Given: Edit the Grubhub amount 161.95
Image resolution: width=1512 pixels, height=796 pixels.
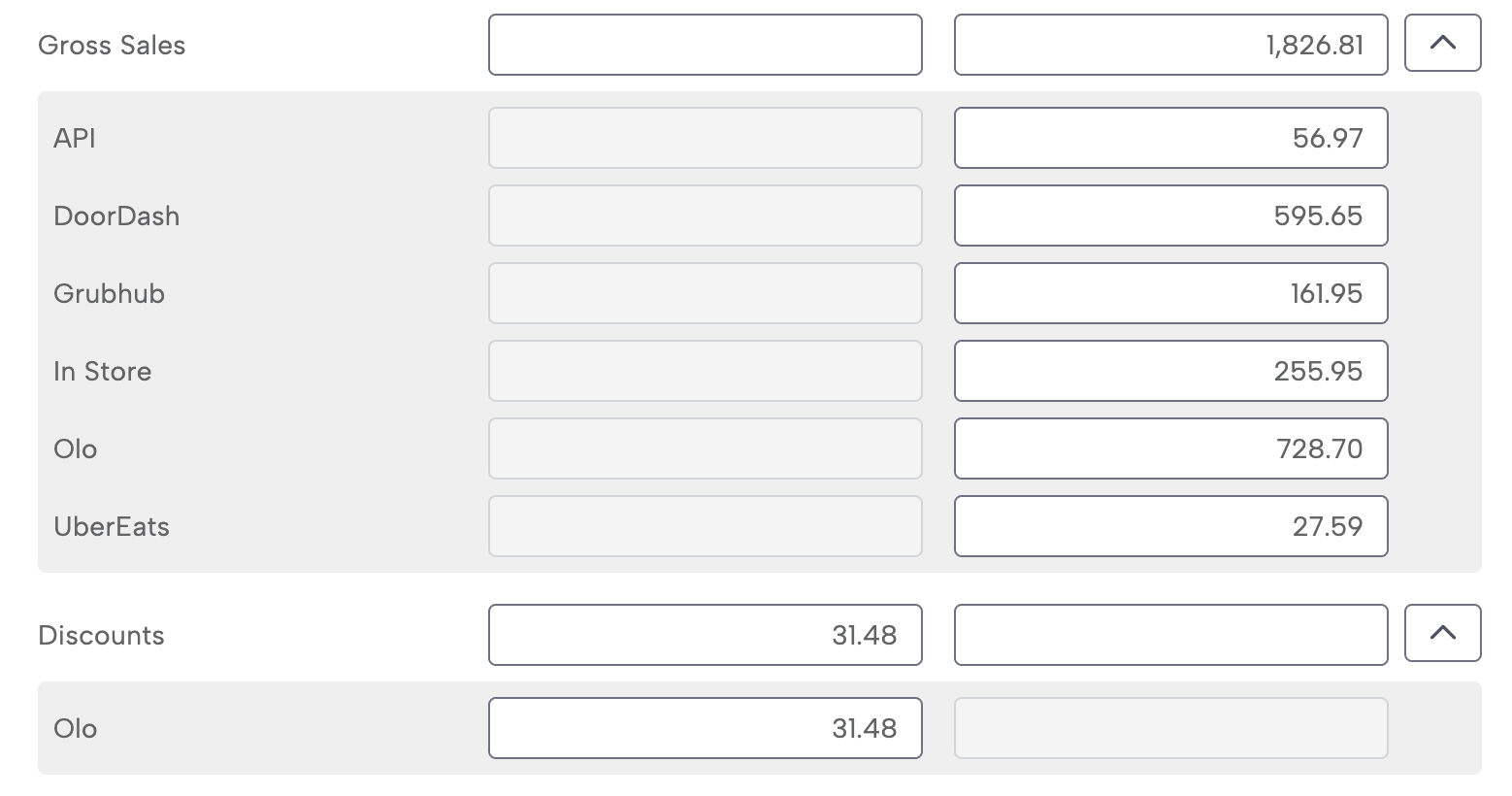Looking at the screenshot, I should [x=1170, y=293].
